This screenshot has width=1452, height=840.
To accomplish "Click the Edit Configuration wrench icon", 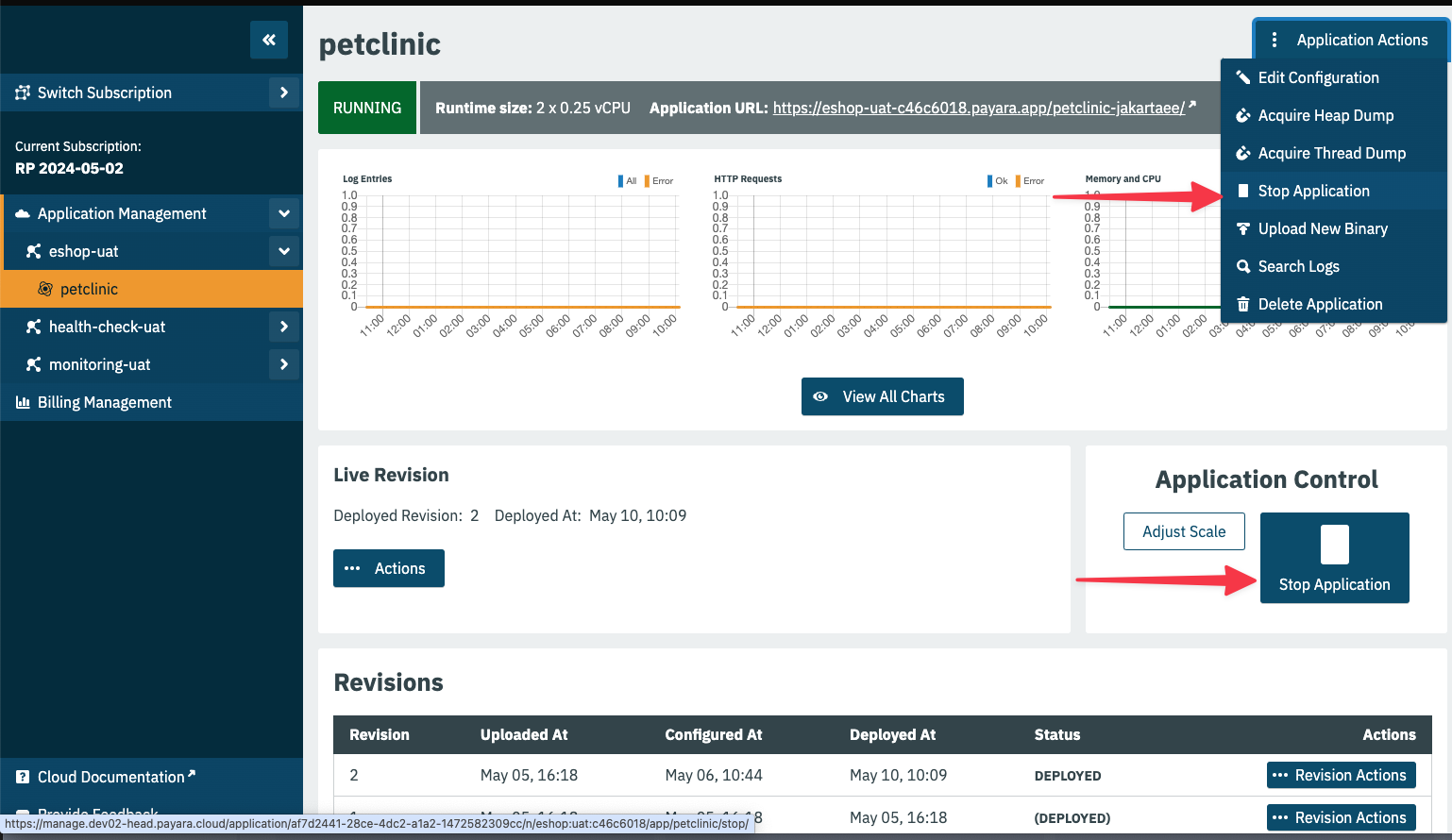I will [x=1243, y=77].
